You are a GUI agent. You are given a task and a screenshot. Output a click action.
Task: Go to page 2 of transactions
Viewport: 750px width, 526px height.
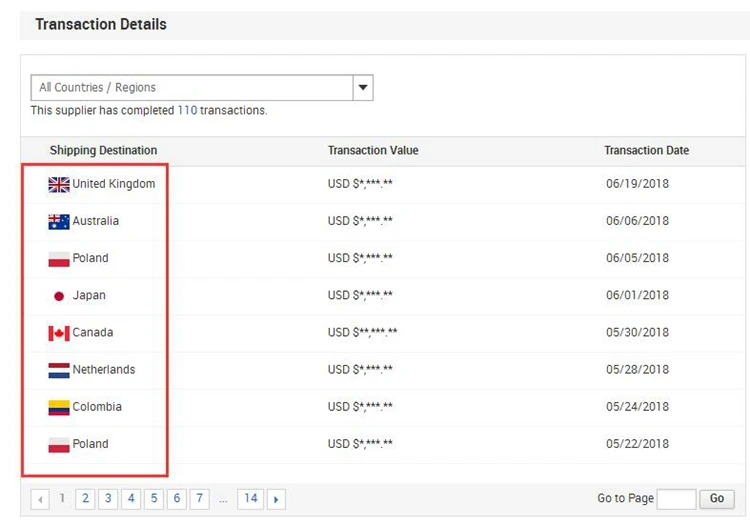(86, 498)
